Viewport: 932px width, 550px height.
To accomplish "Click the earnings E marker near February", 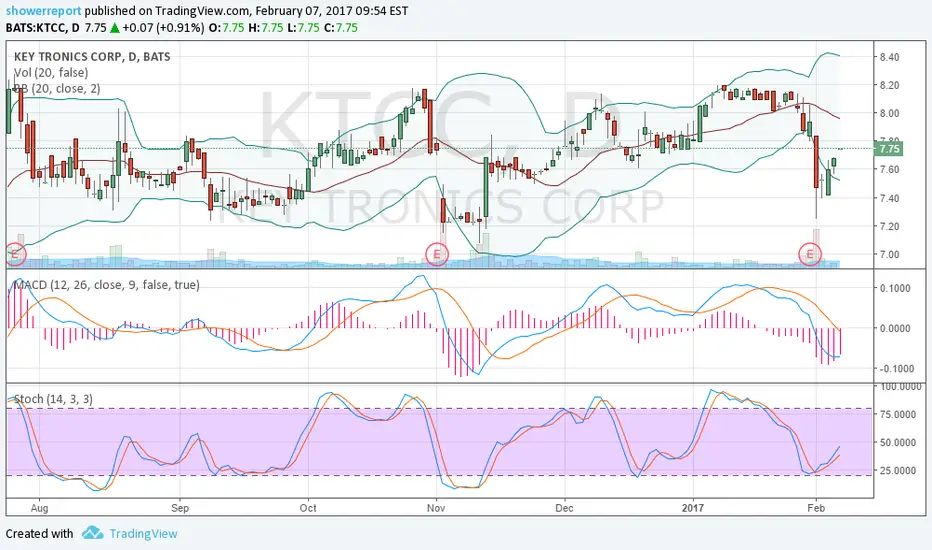I will click(x=810, y=254).
